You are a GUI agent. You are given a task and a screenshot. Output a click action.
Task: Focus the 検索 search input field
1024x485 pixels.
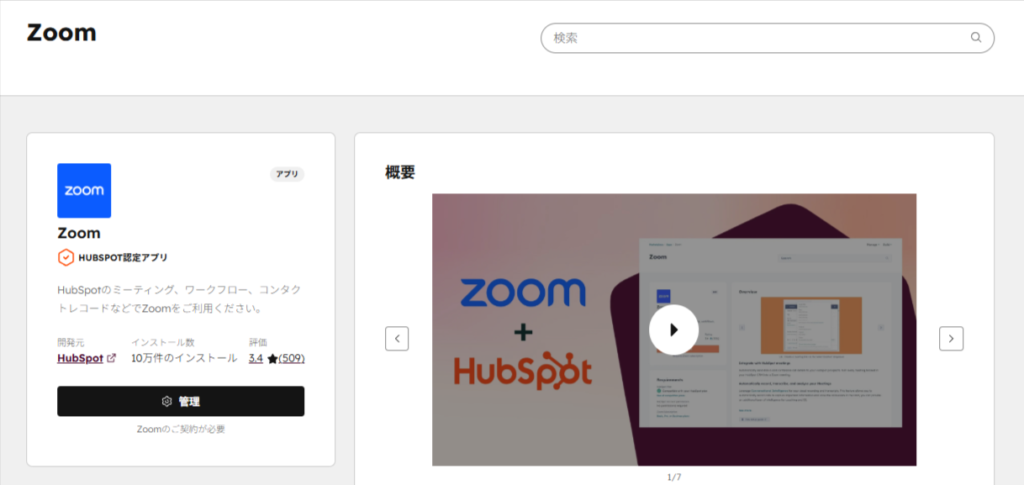coord(767,38)
